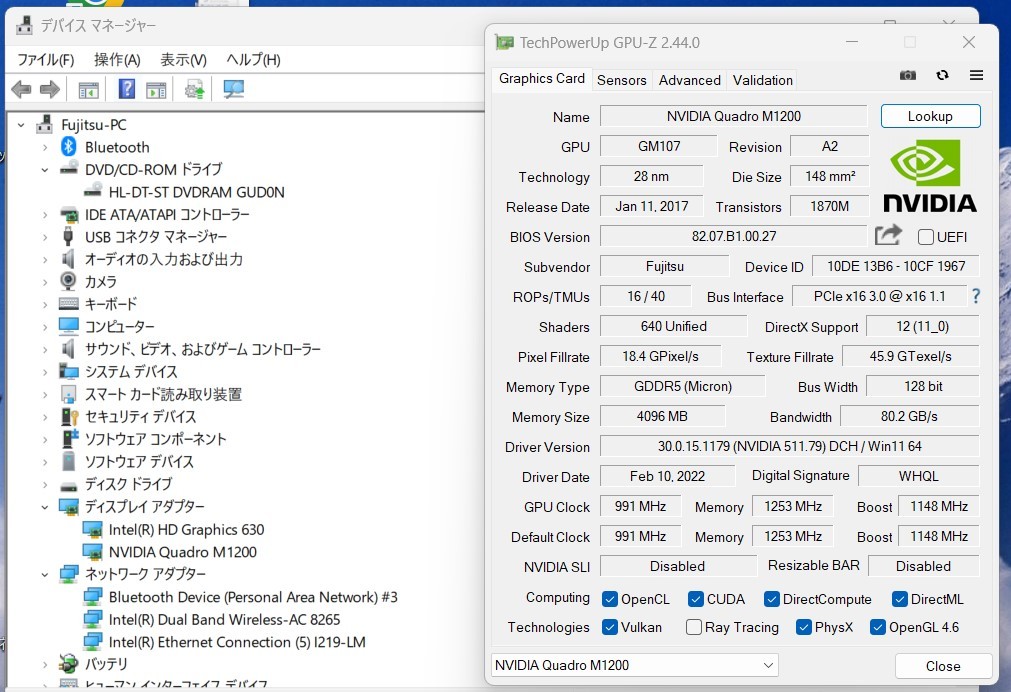Collapse the DVD/CD-ROM ドライブ node
This screenshot has height=692, width=1011.
coord(44,170)
